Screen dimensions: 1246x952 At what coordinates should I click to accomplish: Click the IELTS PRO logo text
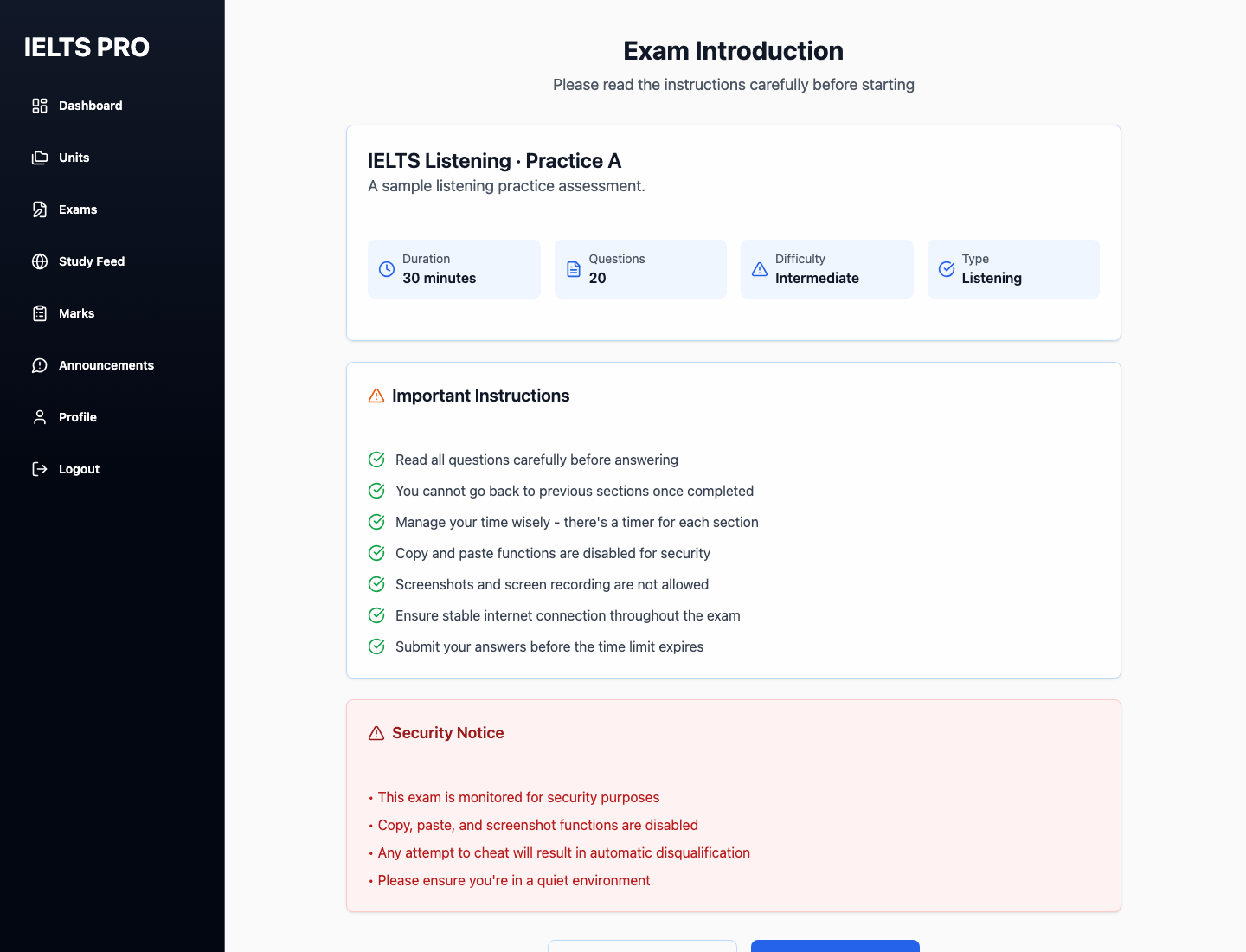click(87, 48)
